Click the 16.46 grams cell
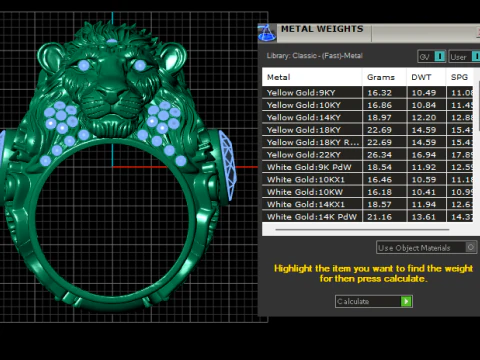The height and width of the screenshot is (360, 480). point(384,179)
